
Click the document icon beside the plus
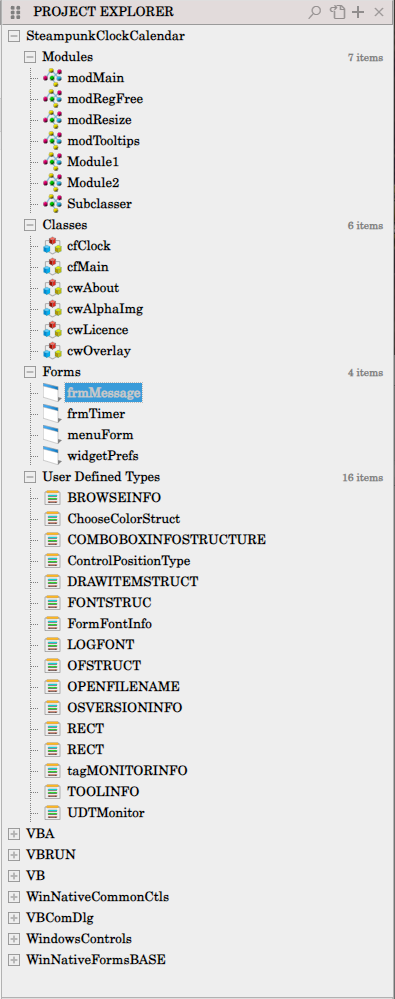tap(337, 12)
